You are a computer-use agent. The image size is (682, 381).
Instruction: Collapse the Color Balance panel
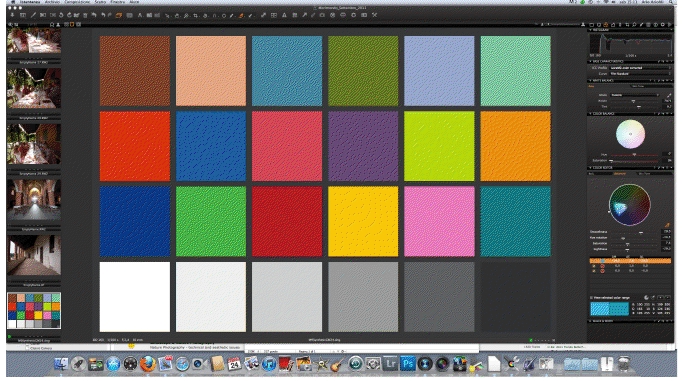click(x=591, y=114)
